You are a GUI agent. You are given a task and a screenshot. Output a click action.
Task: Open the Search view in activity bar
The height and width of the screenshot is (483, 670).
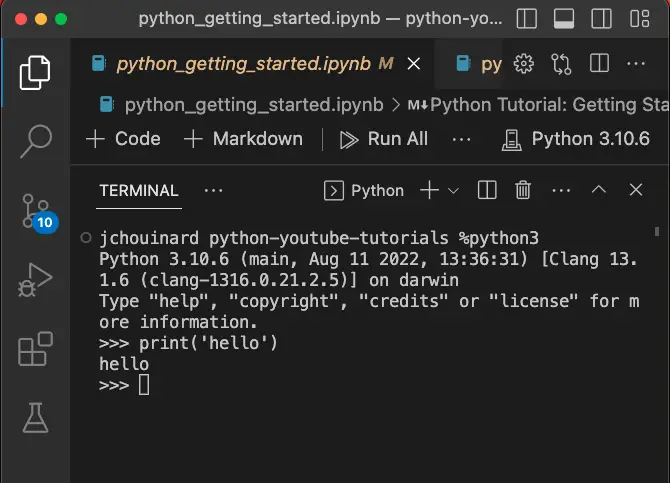35,141
